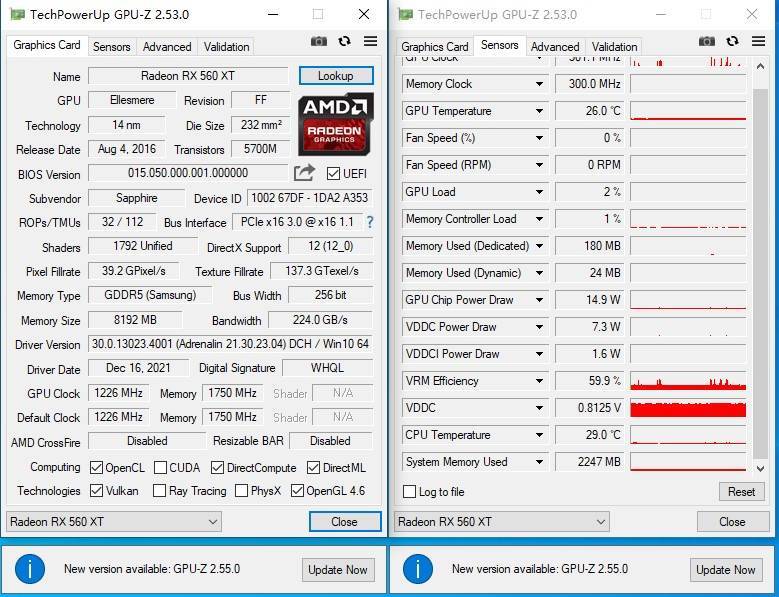
Task: Click the sensors list scrollbar thumb
Action: pos(760,274)
